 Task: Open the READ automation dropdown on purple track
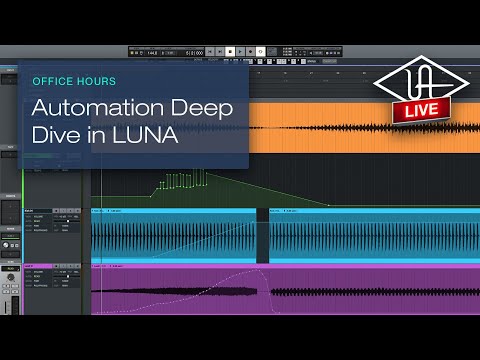point(38,277)
